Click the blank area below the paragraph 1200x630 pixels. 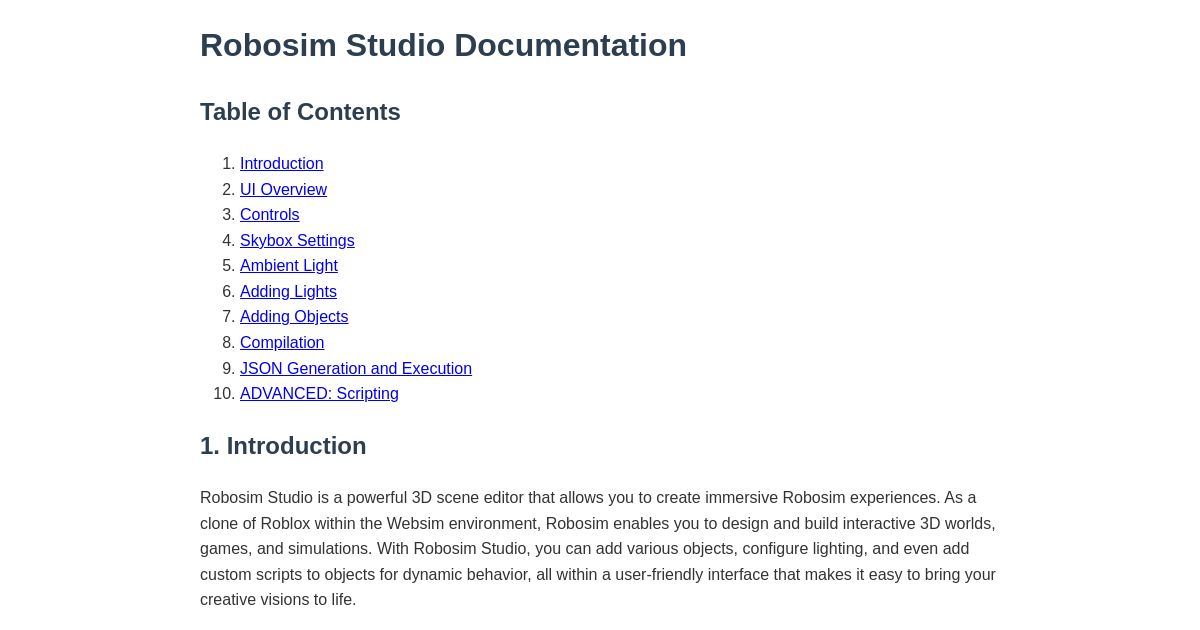(x=600, y=622)
